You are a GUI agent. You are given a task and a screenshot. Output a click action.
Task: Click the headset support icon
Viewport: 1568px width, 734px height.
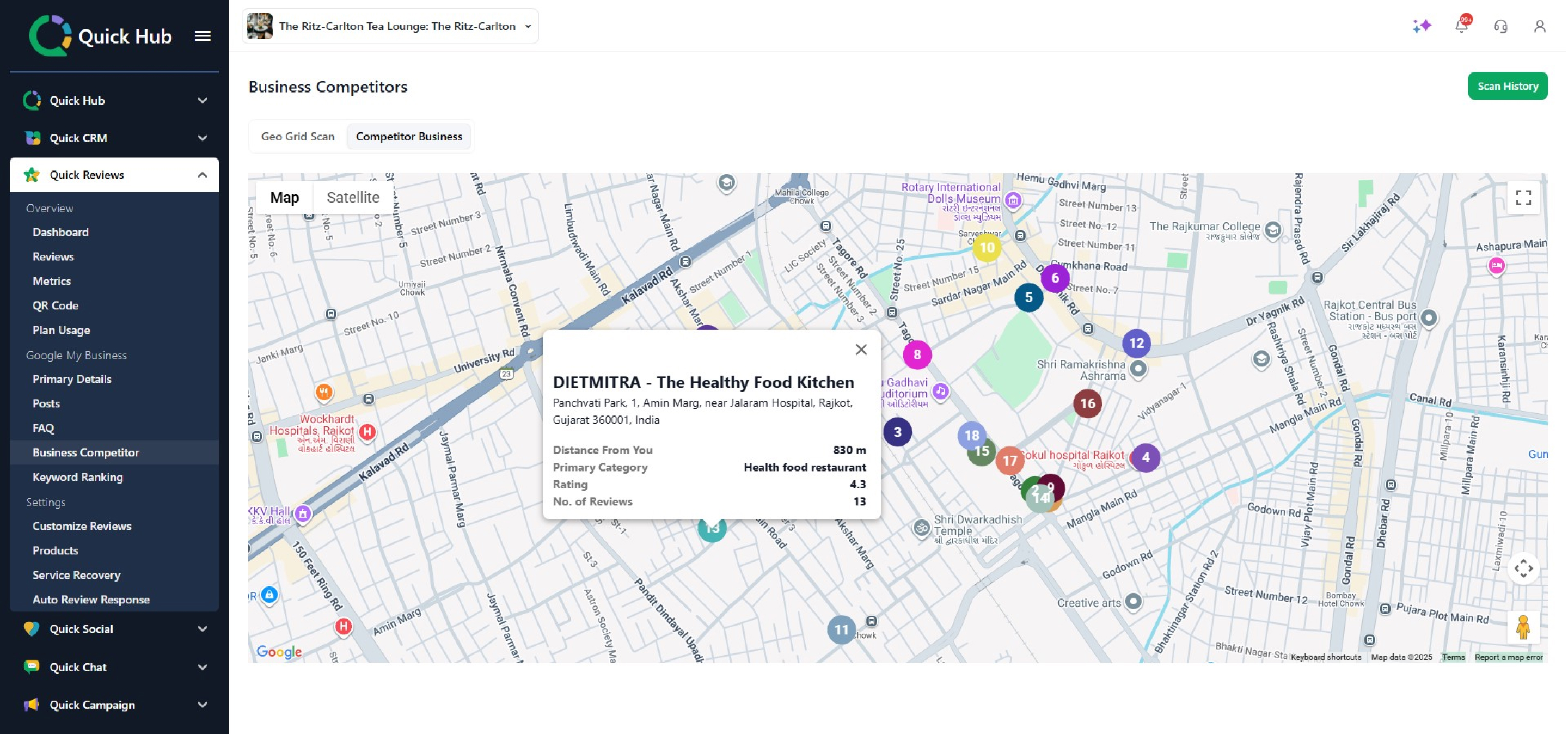[x=1500, y=26]
